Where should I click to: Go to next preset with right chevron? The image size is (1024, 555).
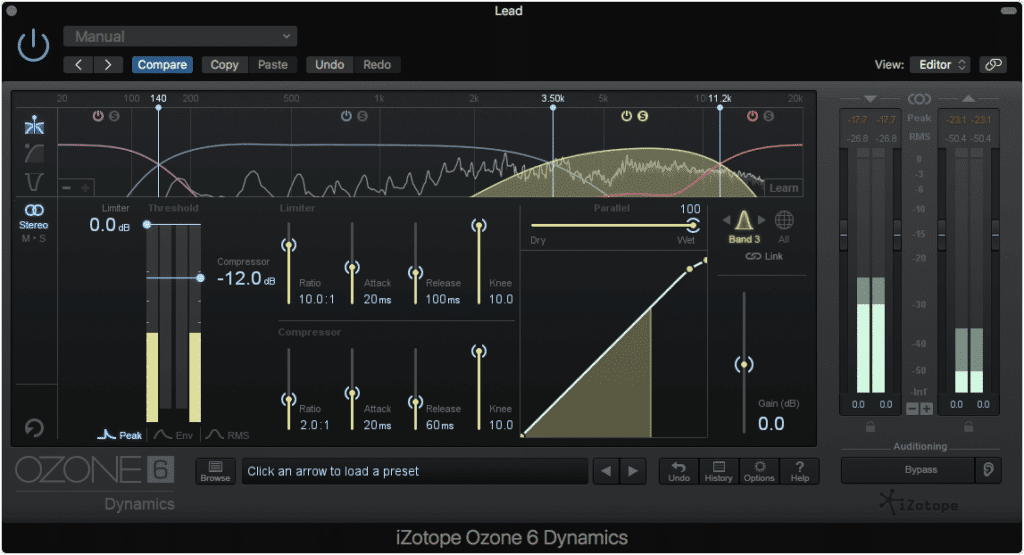coord(108,65)
